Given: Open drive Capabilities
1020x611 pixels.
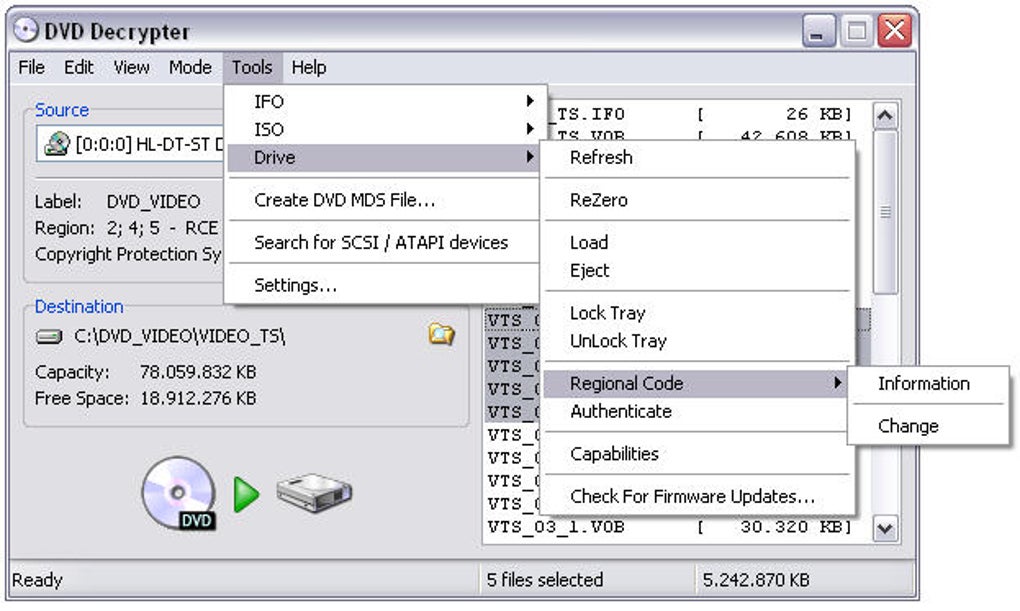Looking at the screenshot, I should coord(697,454).
